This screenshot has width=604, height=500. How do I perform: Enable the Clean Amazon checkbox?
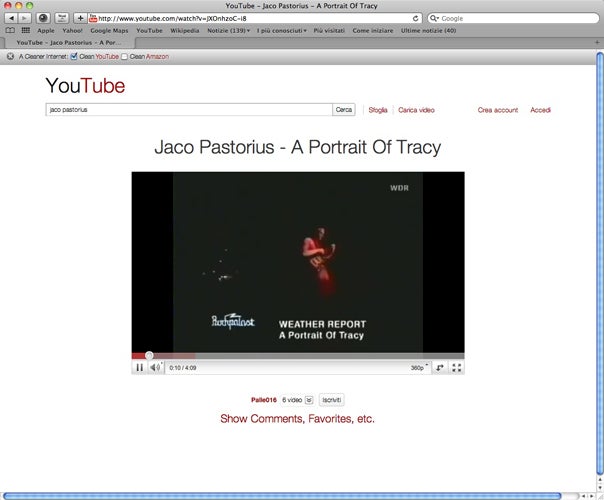coord(125,56)
